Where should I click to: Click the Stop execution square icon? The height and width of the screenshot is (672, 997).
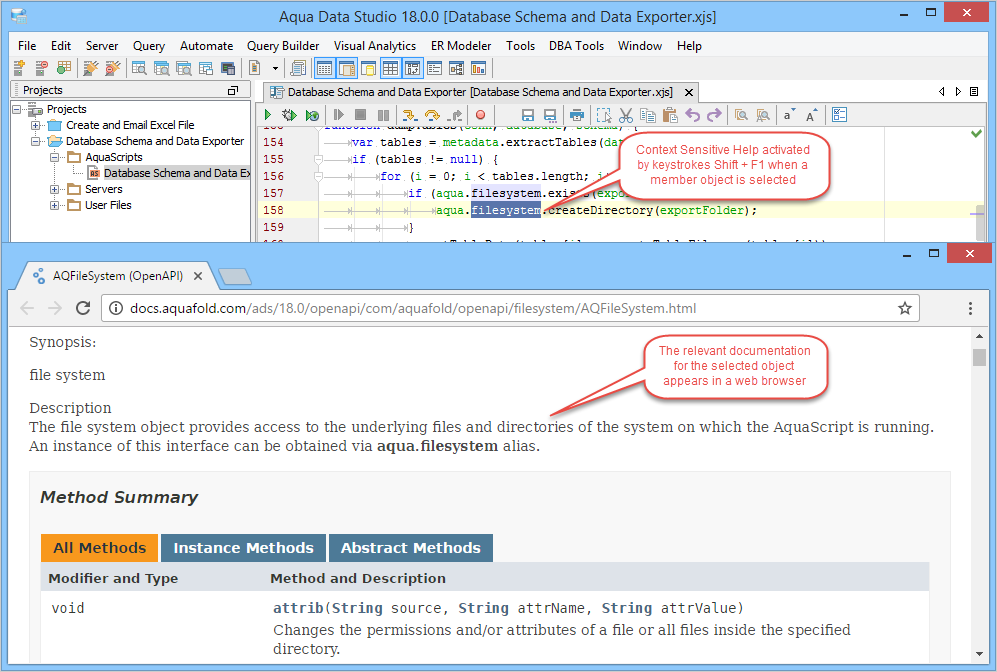point(361,115)
